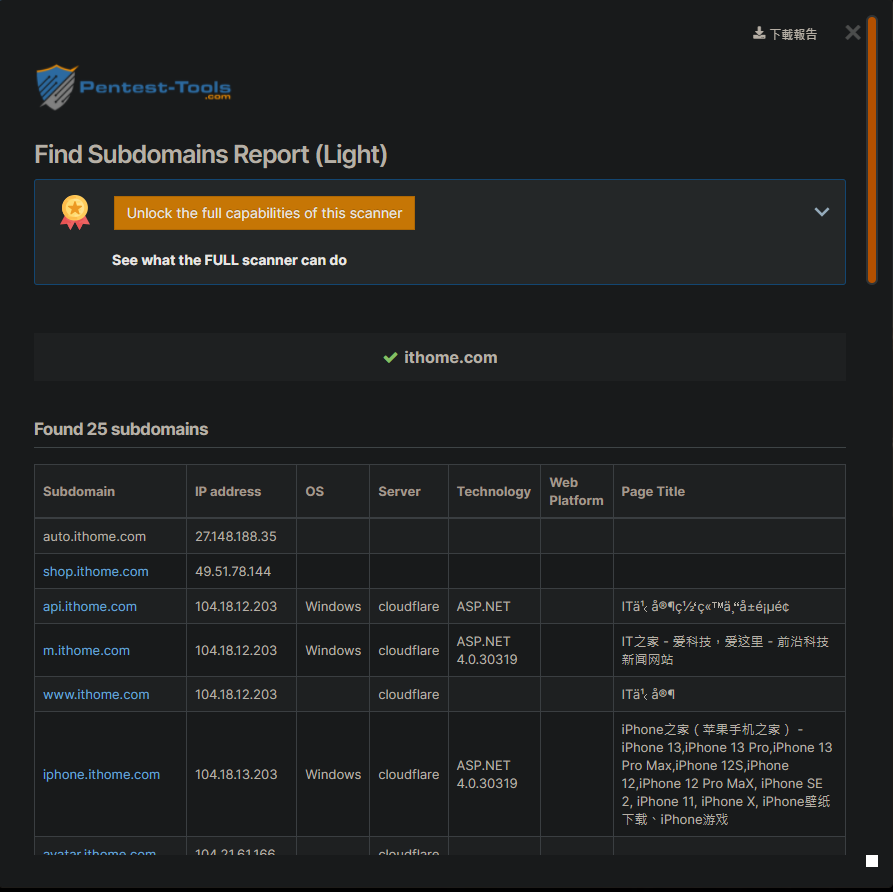Open iphone.ithome.com link
This screenshot has height=892, width=893.
[101, 775]
